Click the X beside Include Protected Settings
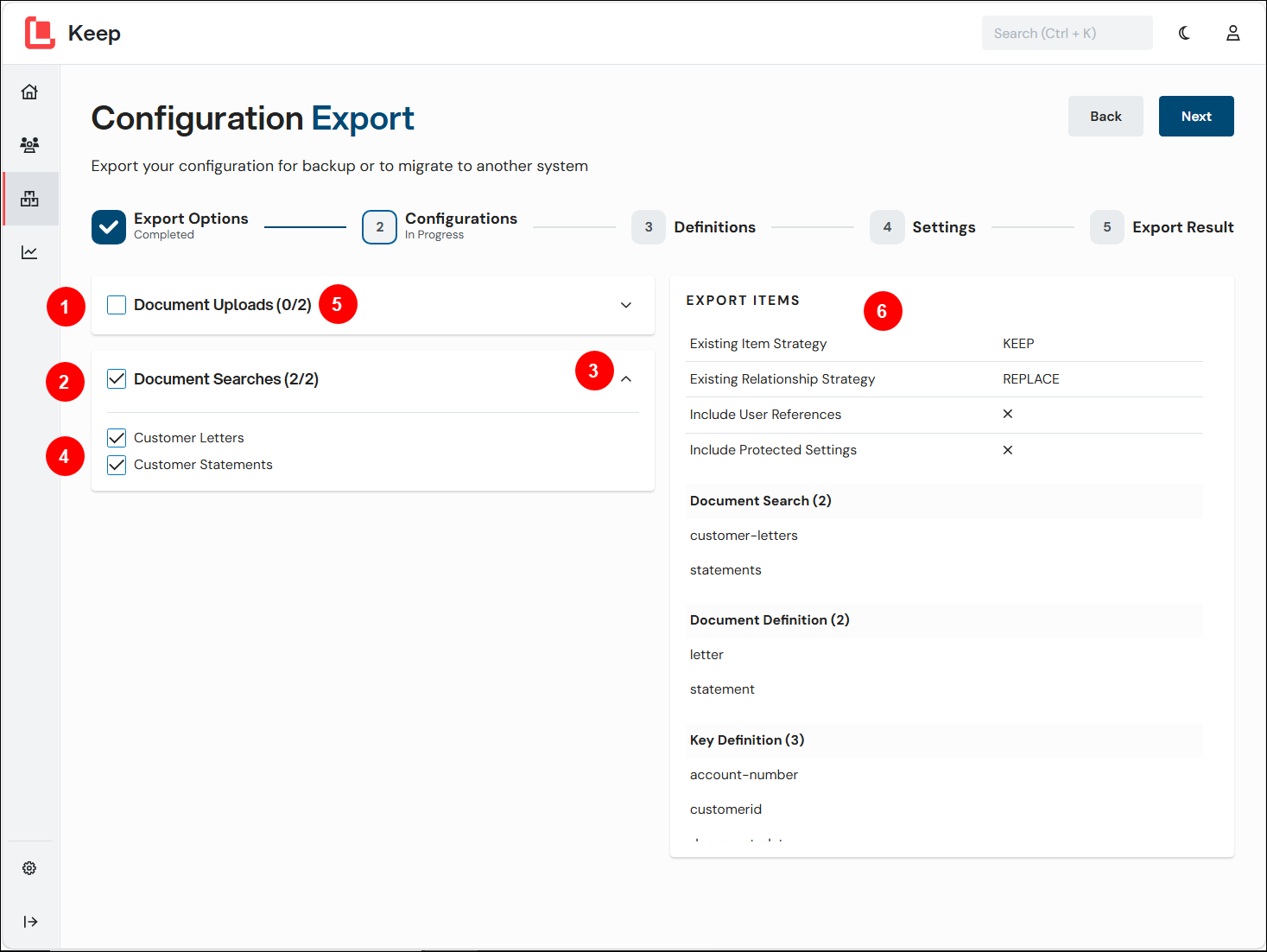Image resolution: width=1267 pixels, height=952 pixels. [x=1008, y=450]
